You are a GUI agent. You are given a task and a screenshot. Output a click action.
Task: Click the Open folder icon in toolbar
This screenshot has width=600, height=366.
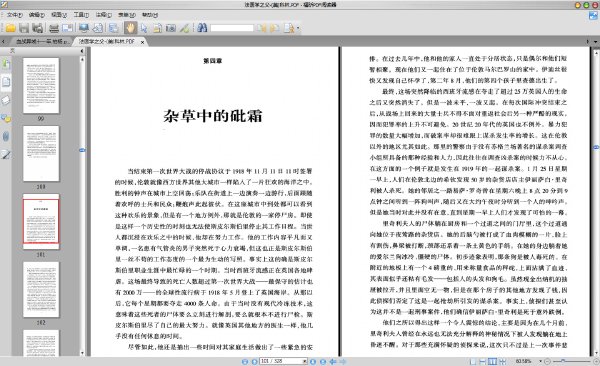[x=10, y=28]
